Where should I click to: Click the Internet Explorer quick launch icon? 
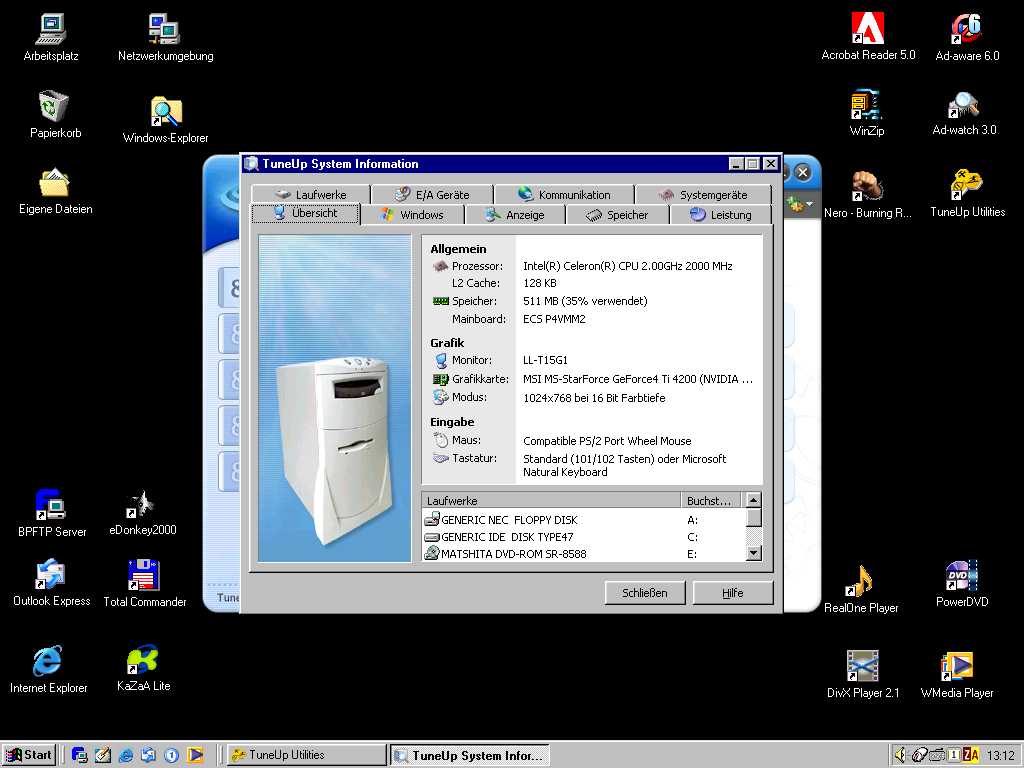125,755
